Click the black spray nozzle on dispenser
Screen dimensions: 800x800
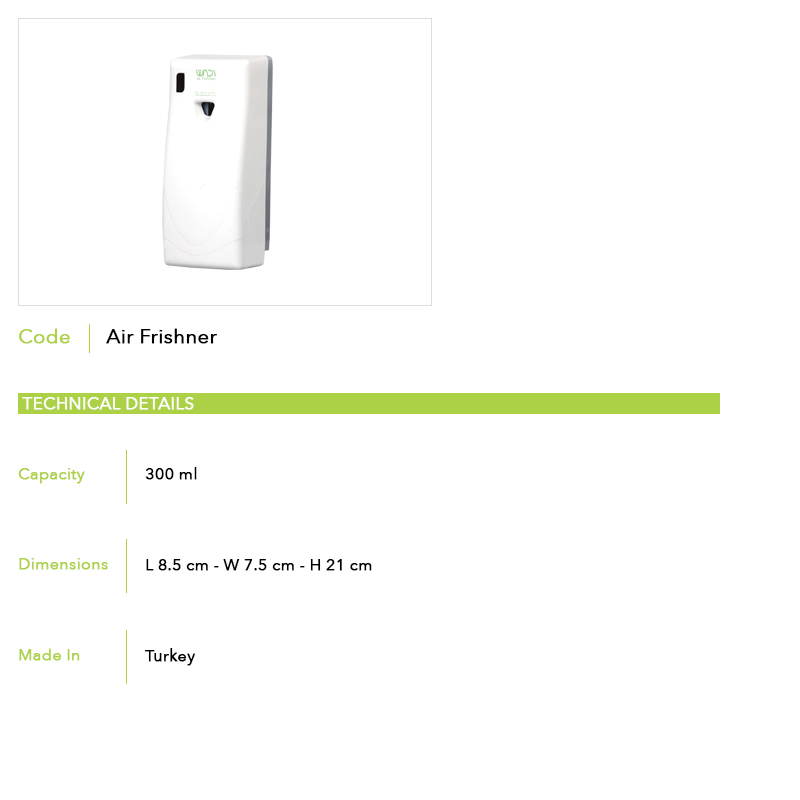tap(206, 109)
